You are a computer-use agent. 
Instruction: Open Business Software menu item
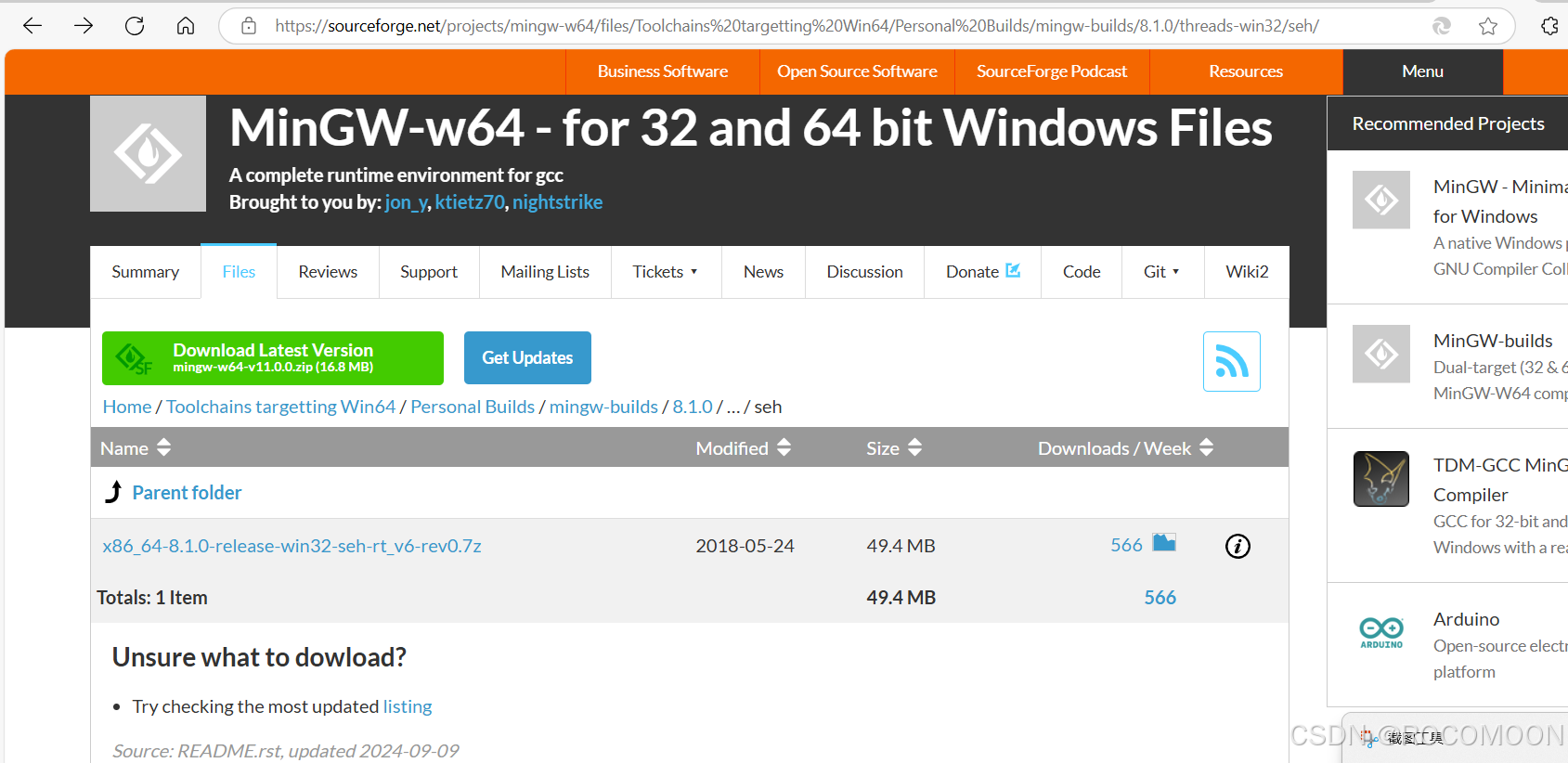pyautogui.click(x=663, y=71)
